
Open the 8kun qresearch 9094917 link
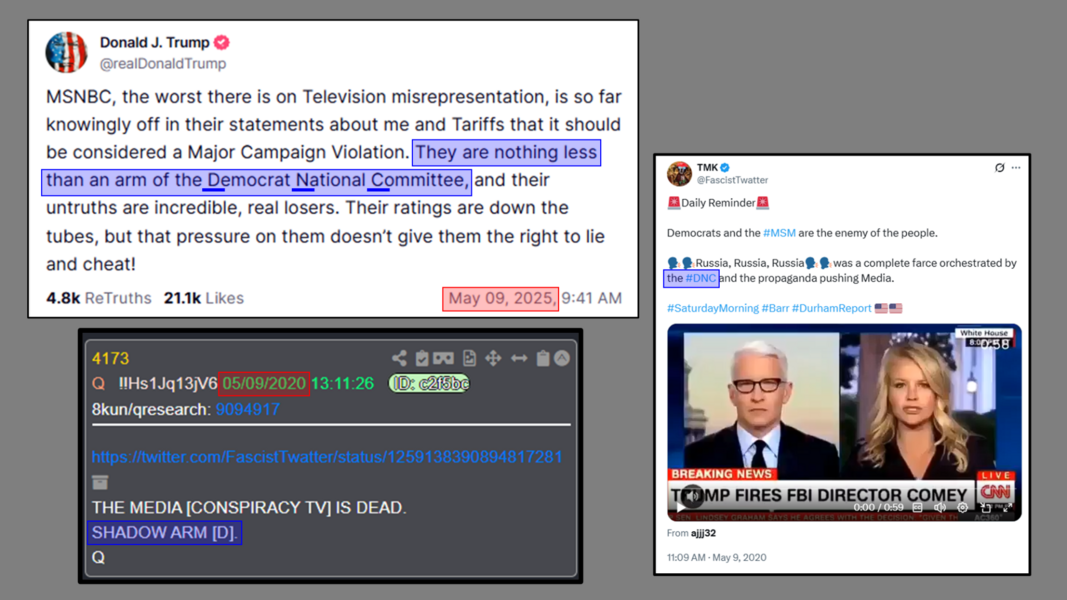point(248,410)
